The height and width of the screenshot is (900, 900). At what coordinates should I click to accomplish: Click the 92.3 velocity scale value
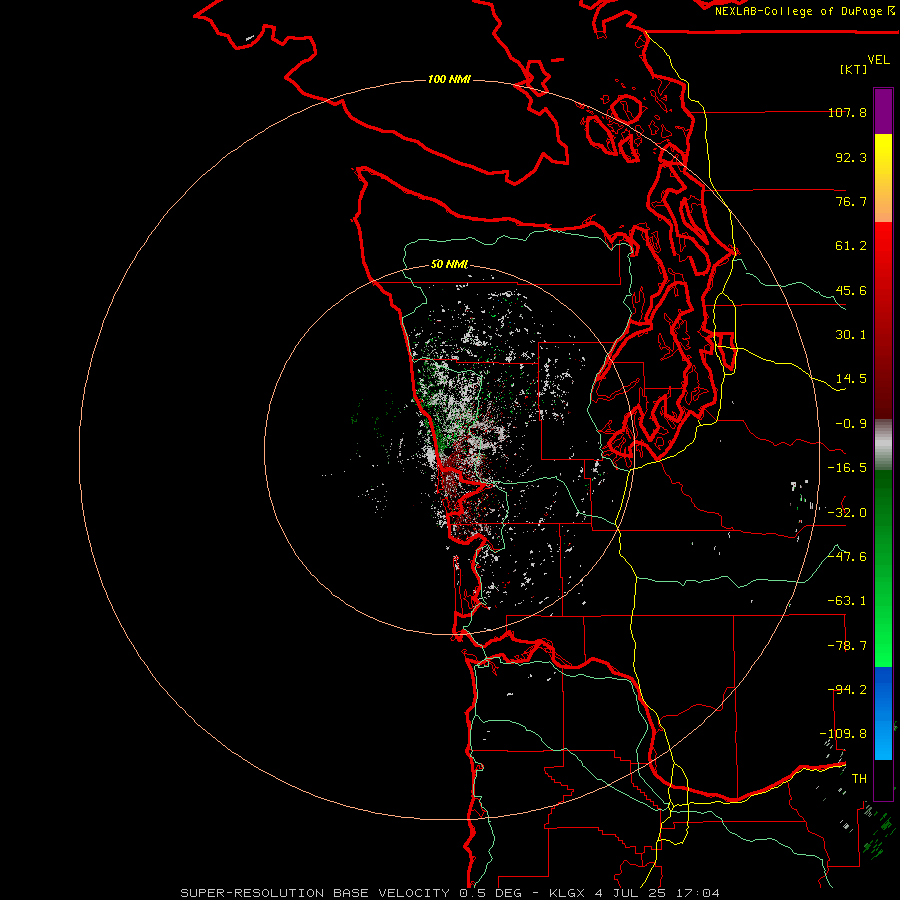[851, 157]
